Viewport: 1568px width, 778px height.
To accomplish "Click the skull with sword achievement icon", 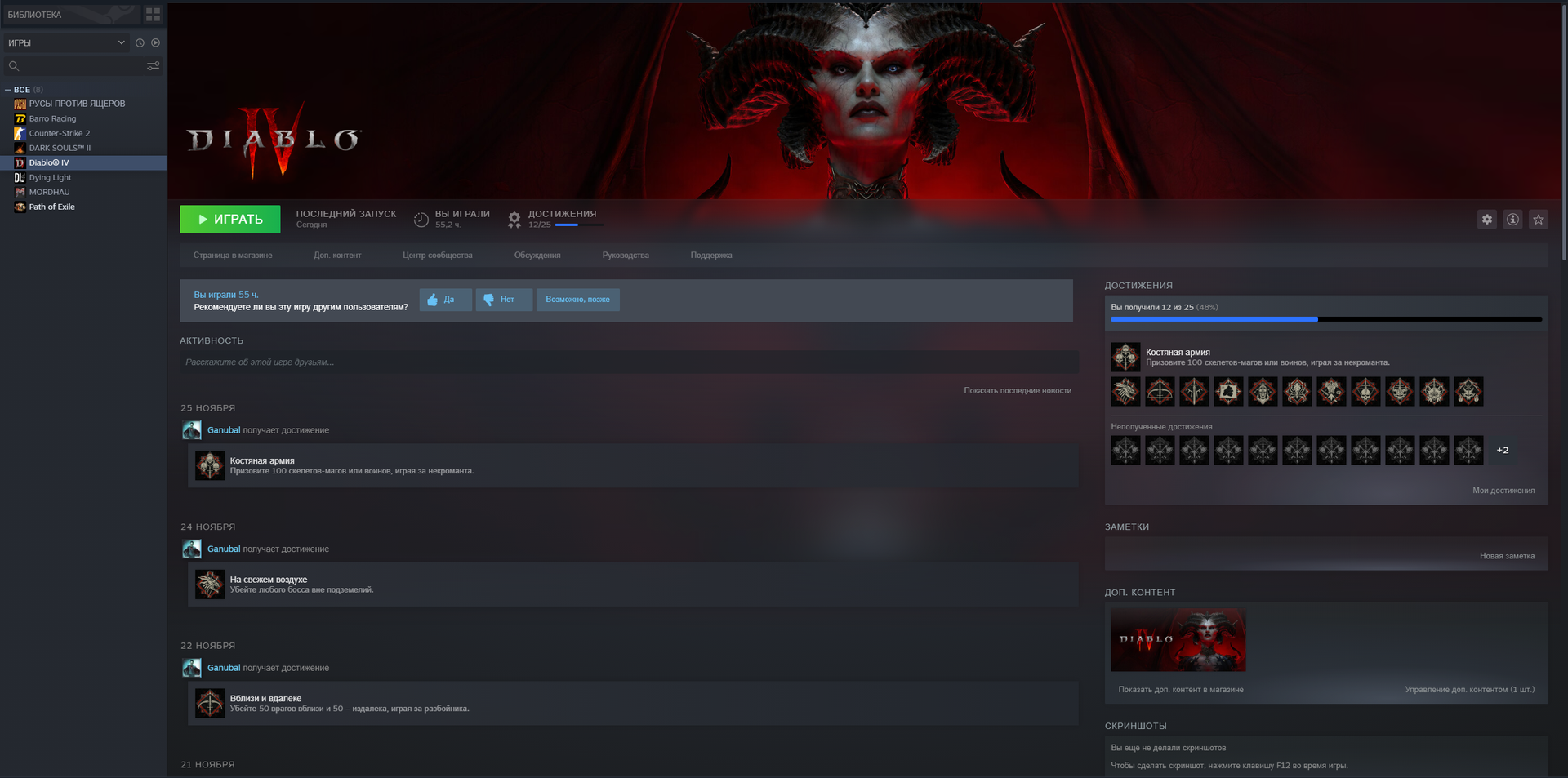I will [x=1365, y=392].
